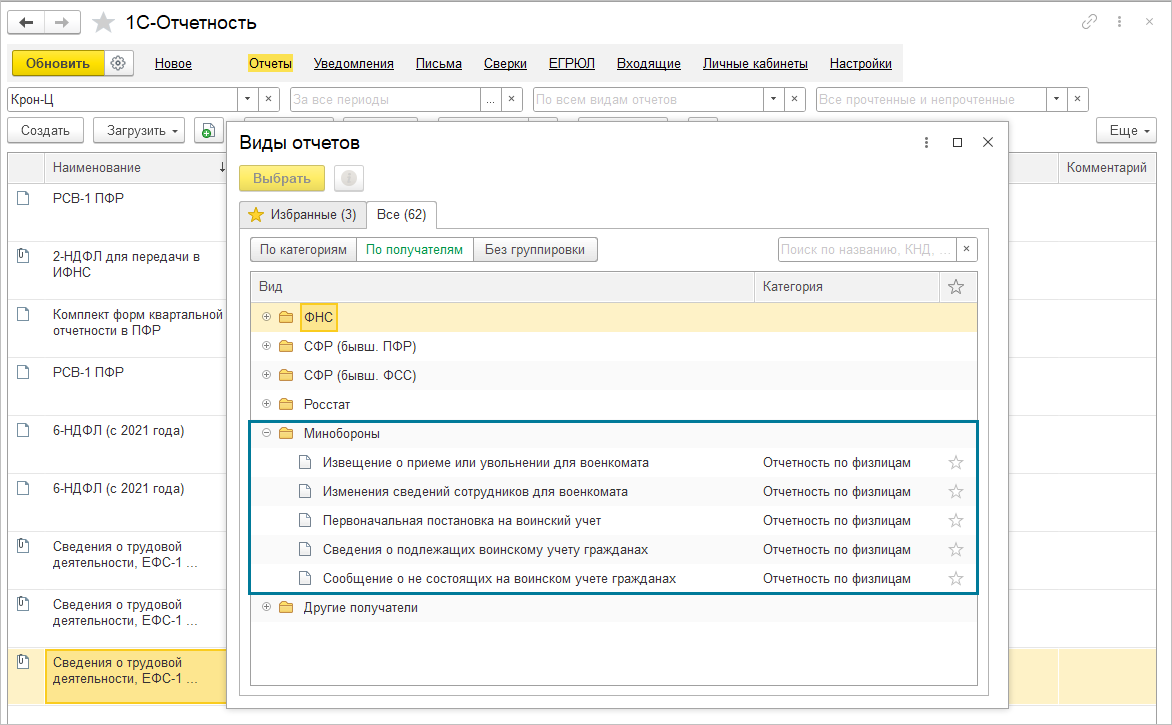1172x725 pixels.
Task: Switch grouping to Без группировки
Action: tap(535, 250)
